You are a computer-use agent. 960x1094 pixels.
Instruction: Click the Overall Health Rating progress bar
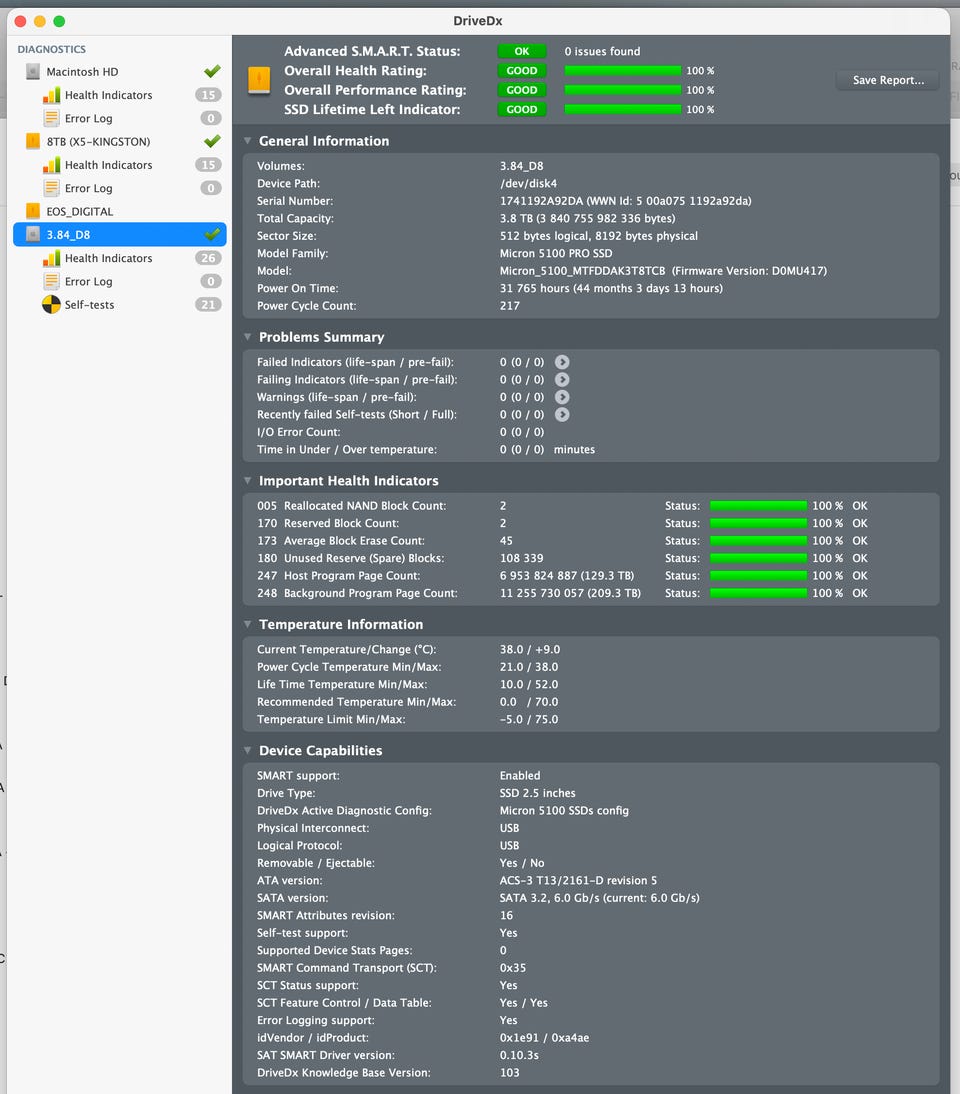pos(622,70)
